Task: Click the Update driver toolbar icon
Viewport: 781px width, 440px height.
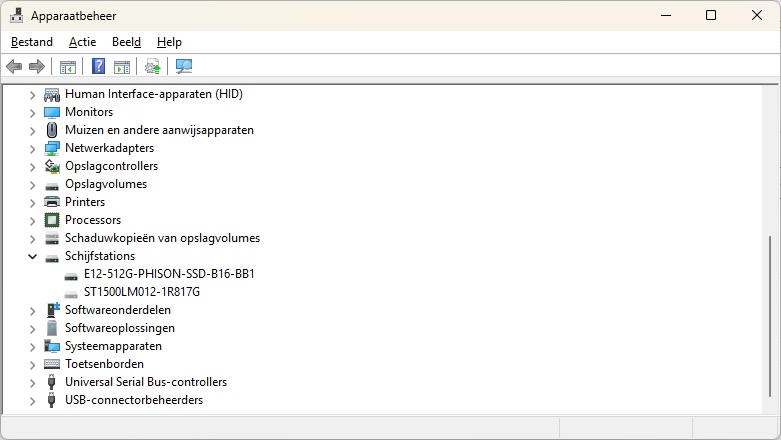Action: tap(152, 66)
